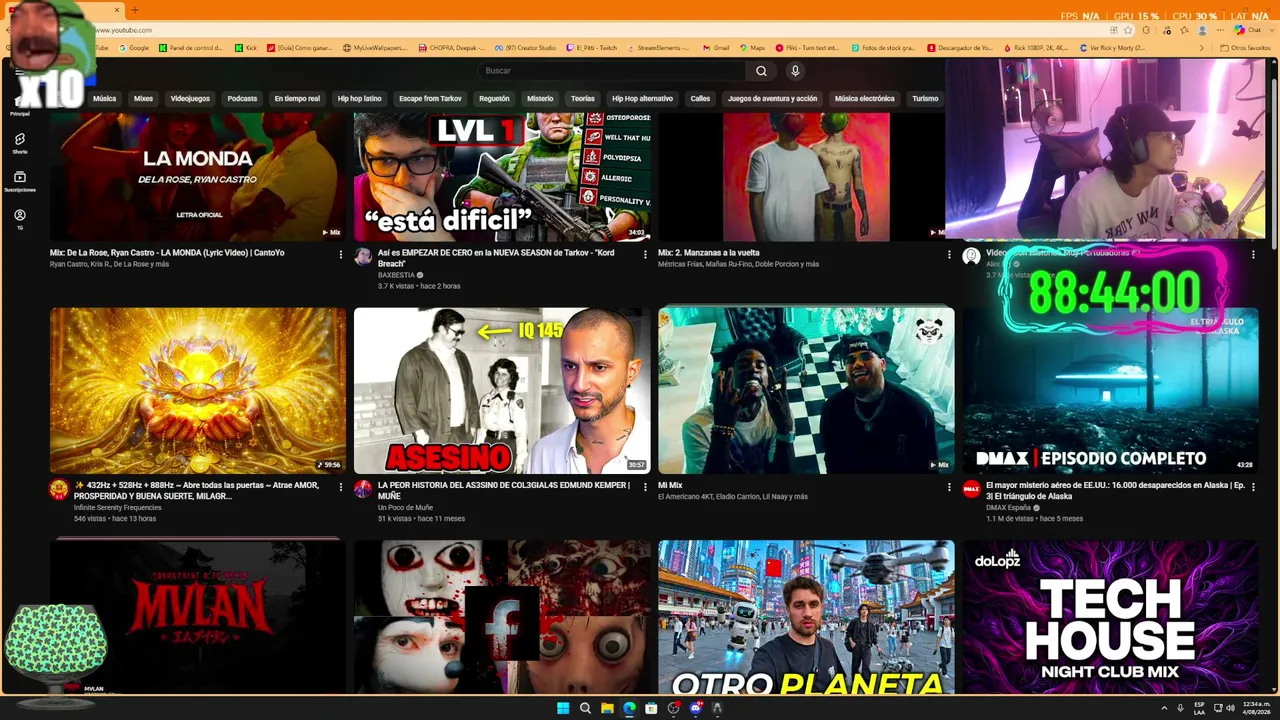Open the Otros favoritos bookmarks folder
Screen dimensions: 1280x720
[1246, 48]
